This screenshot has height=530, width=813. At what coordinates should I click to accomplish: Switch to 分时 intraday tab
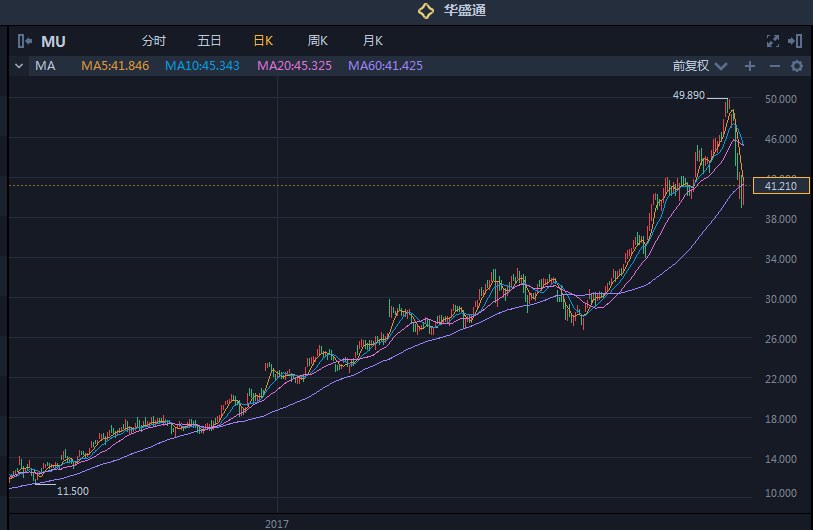154,41
